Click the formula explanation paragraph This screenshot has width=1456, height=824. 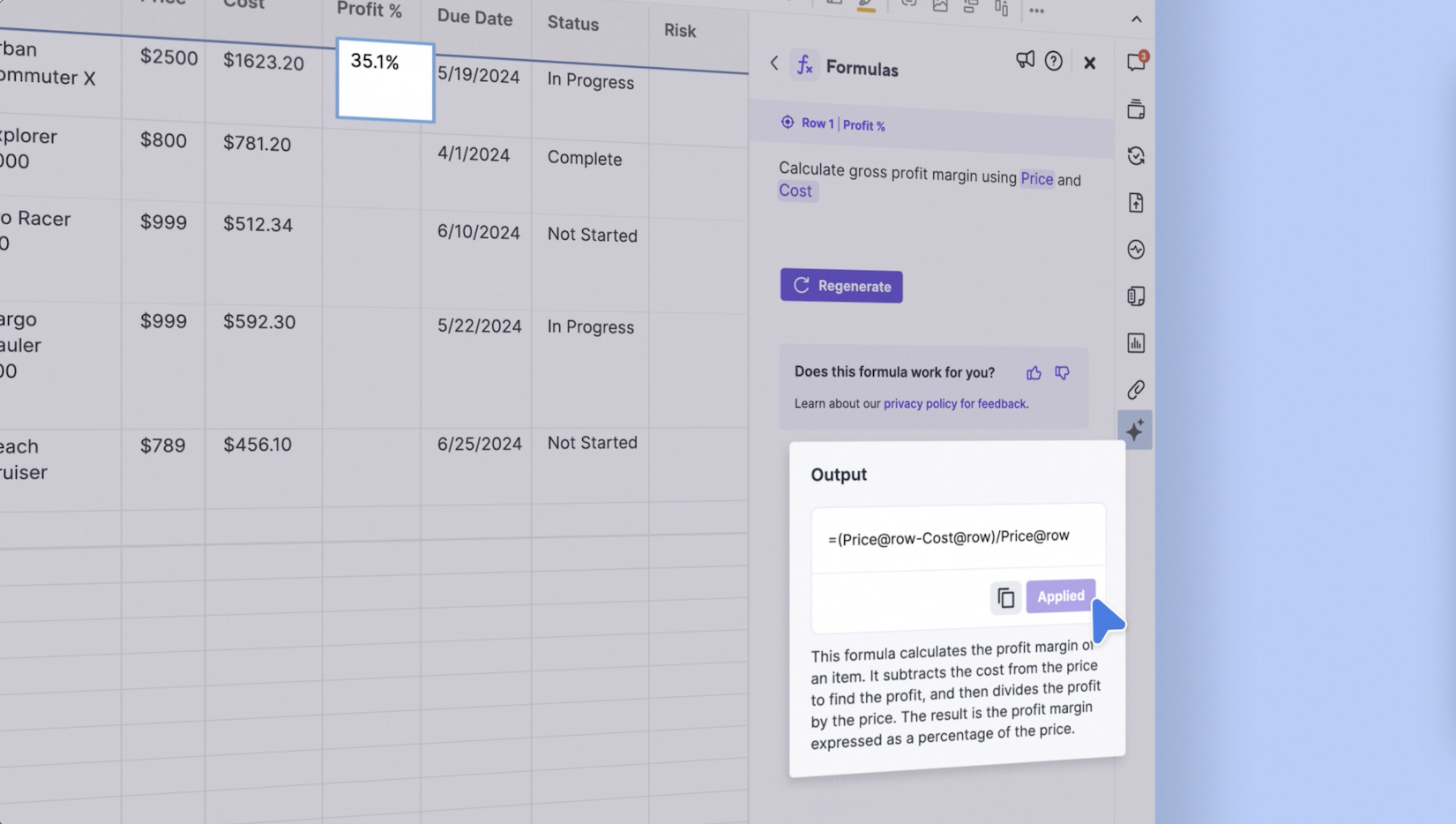pyautogui.click(x=956, y=693)
